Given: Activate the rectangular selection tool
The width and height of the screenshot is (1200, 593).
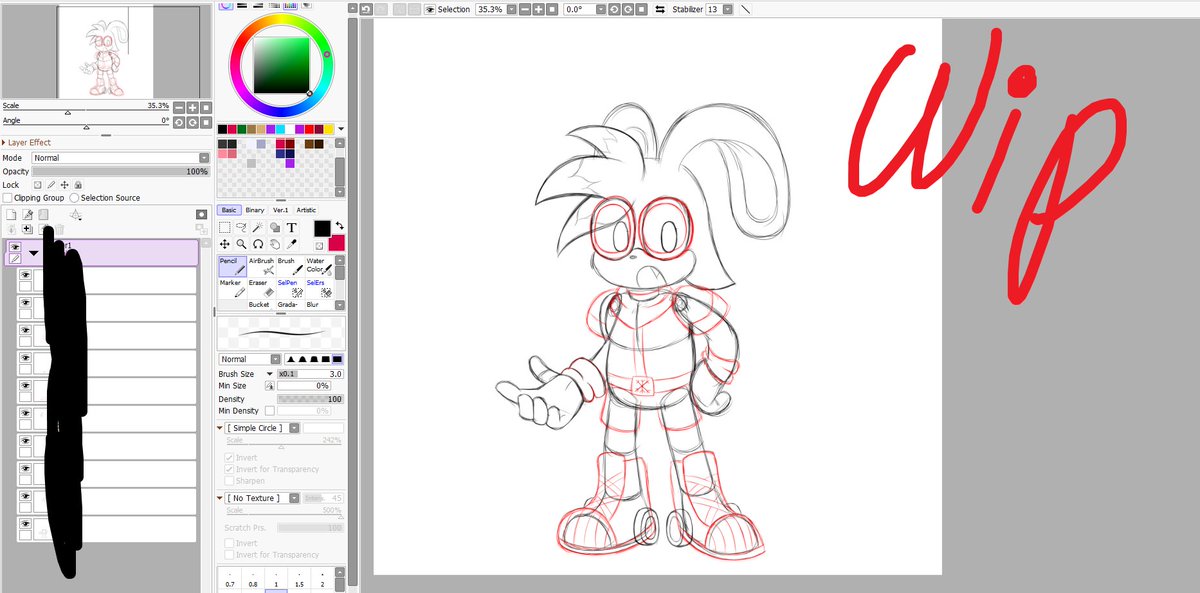Looking at the screenshot, I should click(x=224, y=227).
